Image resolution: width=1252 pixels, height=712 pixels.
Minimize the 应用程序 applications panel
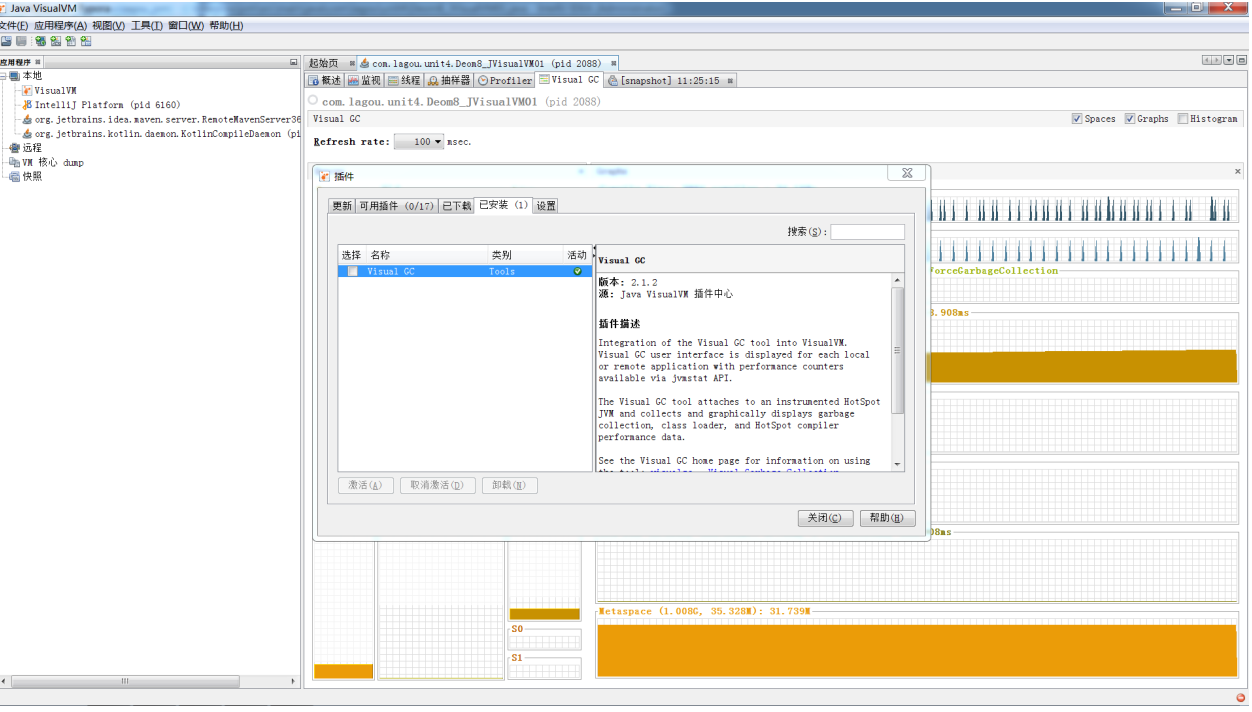click(x=294, y=62)
